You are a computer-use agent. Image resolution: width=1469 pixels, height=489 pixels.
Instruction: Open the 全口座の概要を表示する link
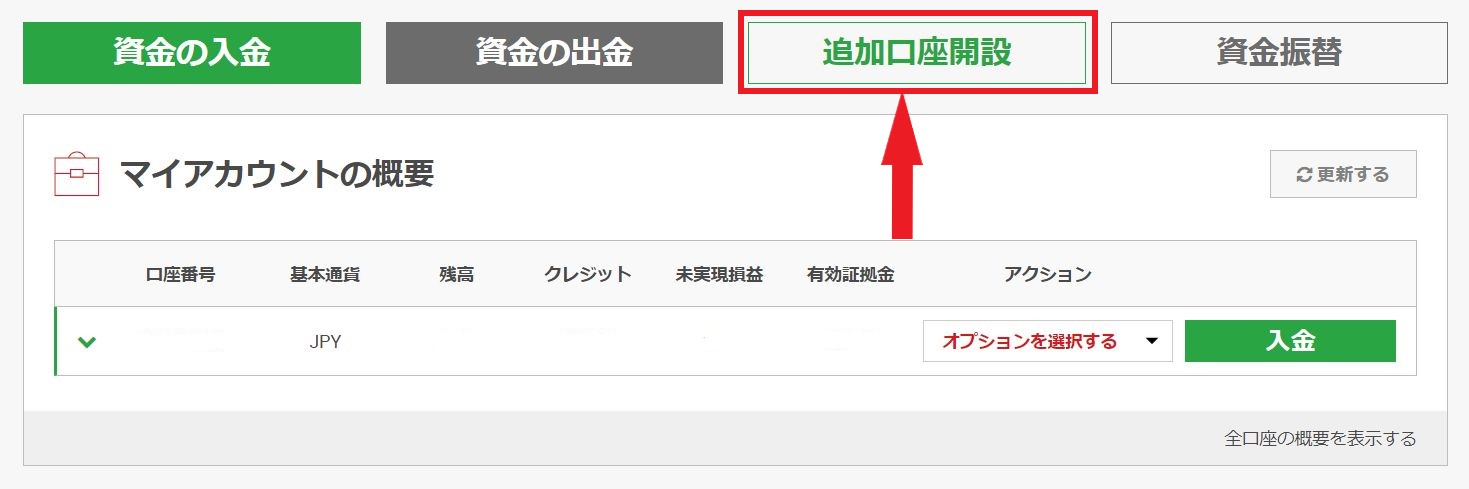tap(1319, 439)
